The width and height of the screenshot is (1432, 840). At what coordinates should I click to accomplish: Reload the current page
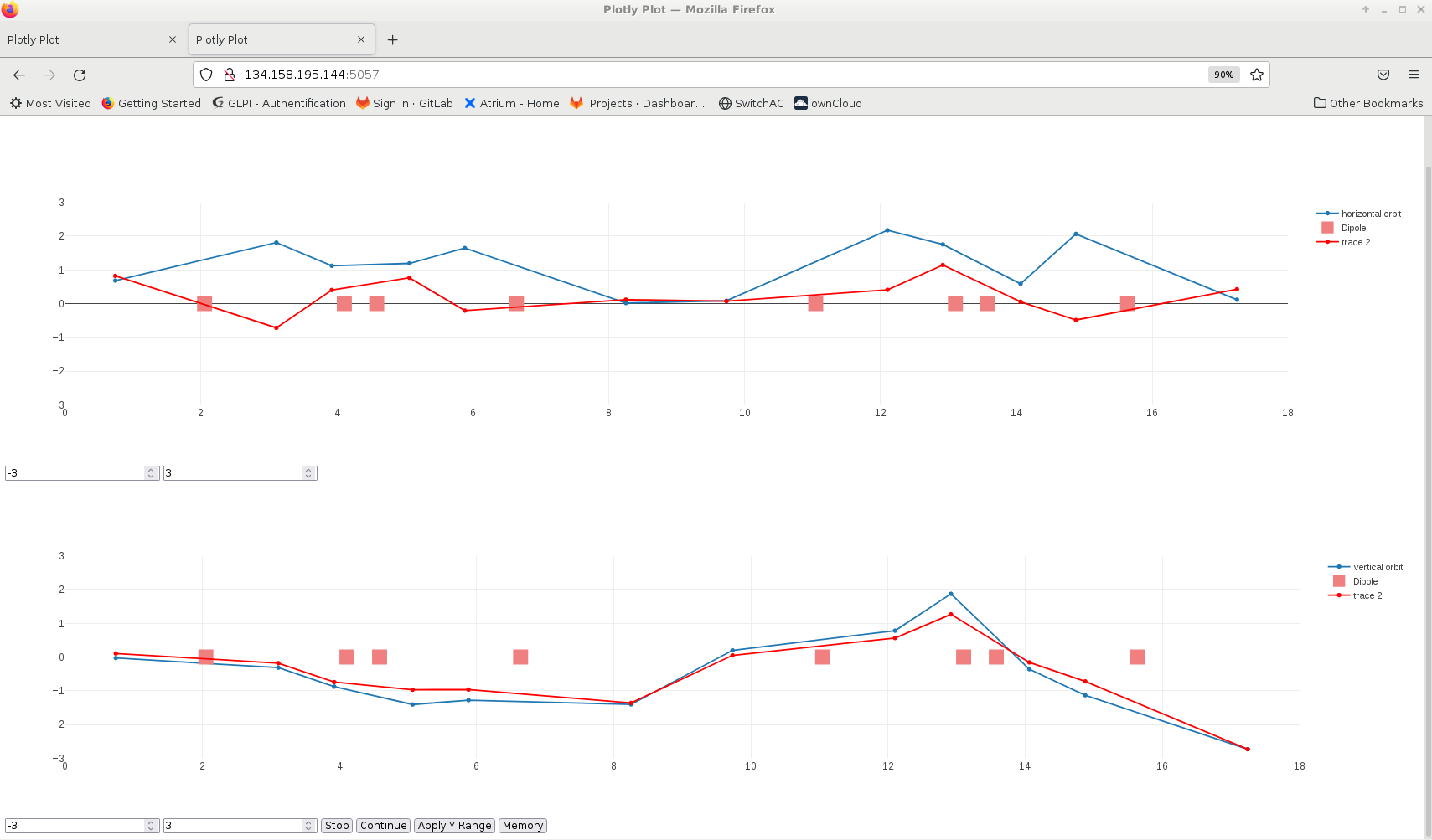80,75
